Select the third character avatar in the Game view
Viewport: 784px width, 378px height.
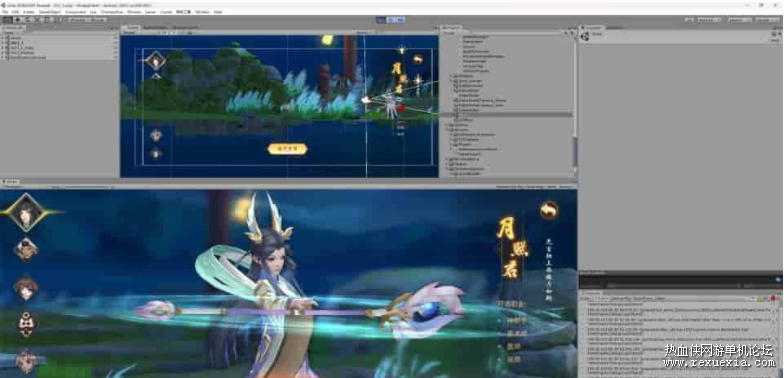[x=26, y=288]
